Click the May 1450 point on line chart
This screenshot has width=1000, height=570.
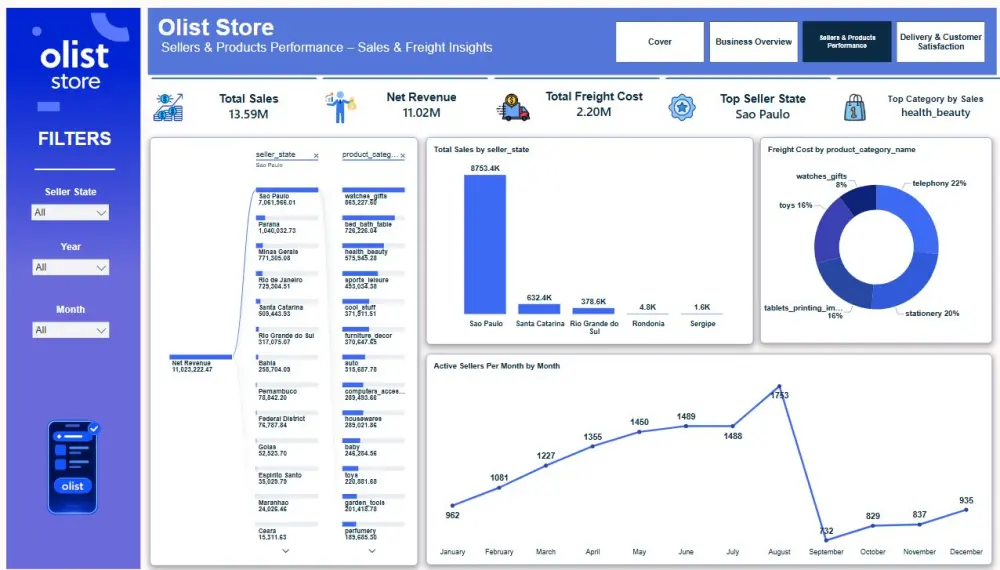[x=640, y=432]
